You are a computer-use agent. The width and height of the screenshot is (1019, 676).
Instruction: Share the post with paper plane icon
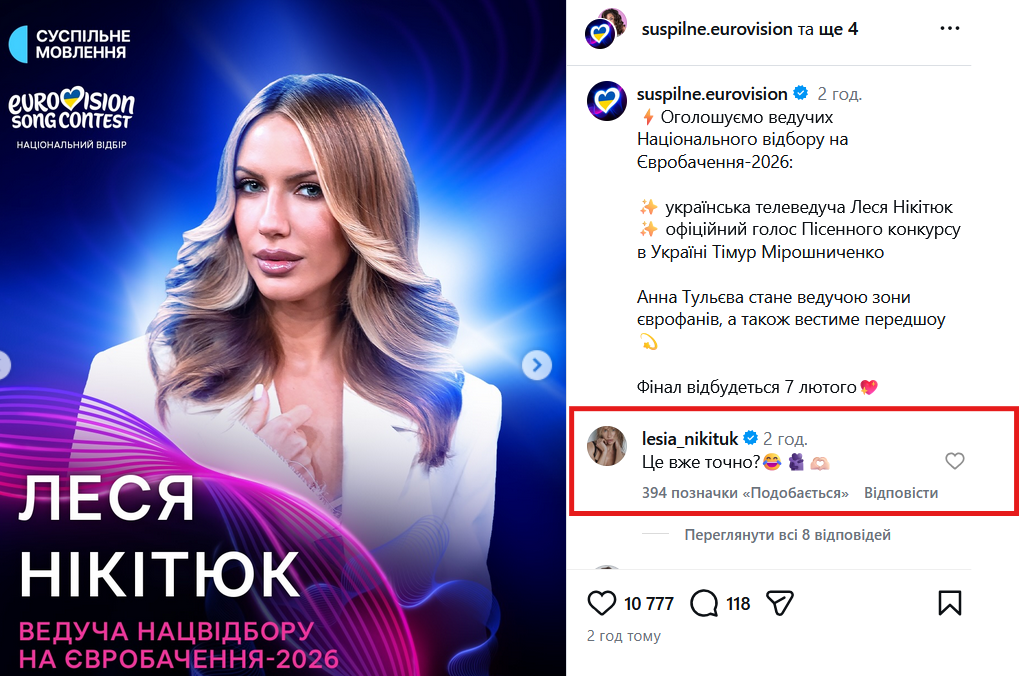780,603
